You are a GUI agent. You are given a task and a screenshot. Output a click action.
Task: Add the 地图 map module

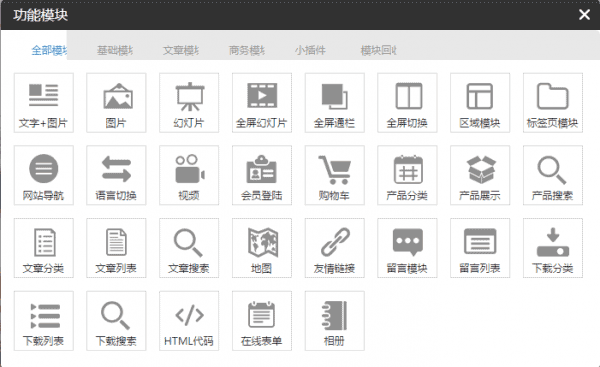point(262,248)
